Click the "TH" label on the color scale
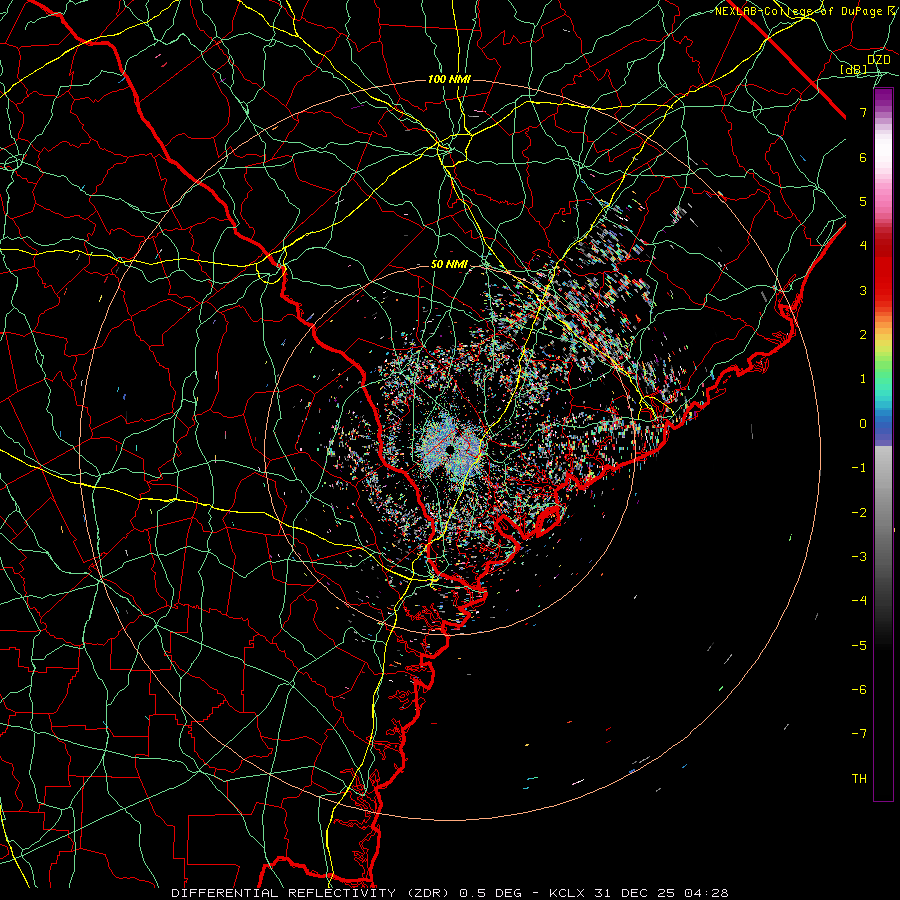This screenshot has height=900, width=900. coord(859,779)
